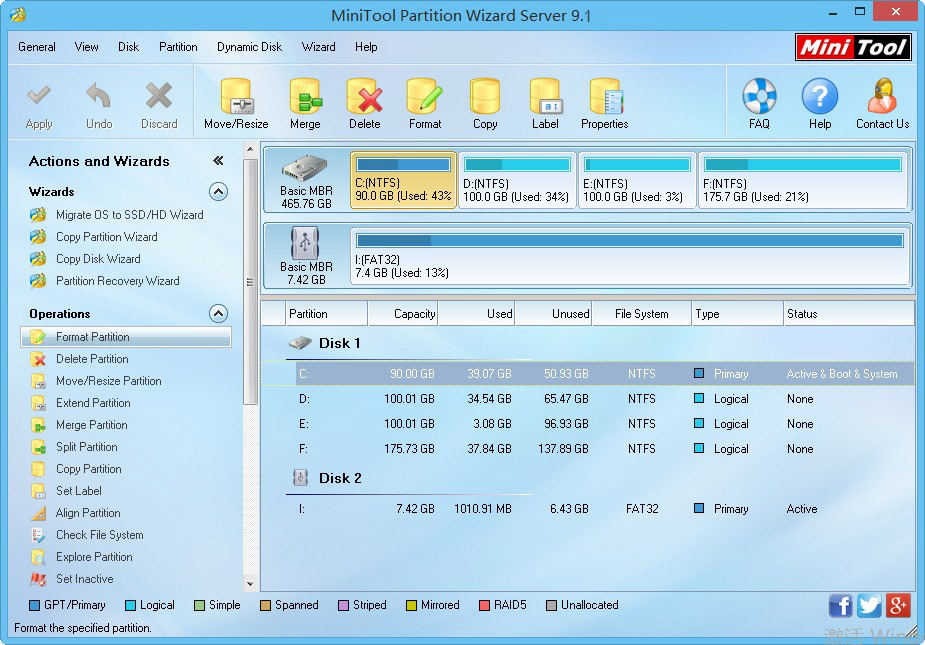Click the Disk 2 icon in partition list
Image resolution: width=925 pixels, height=645 pixels.
coord(300,477)
